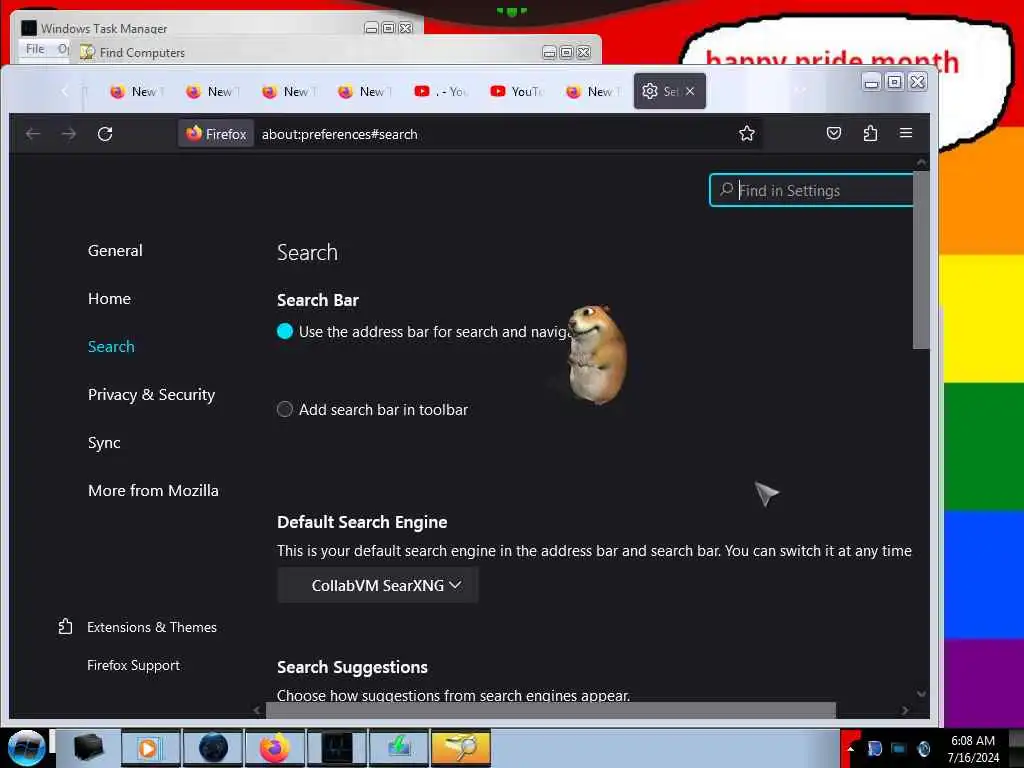Open the Windows Start orb

pos(26,748)
